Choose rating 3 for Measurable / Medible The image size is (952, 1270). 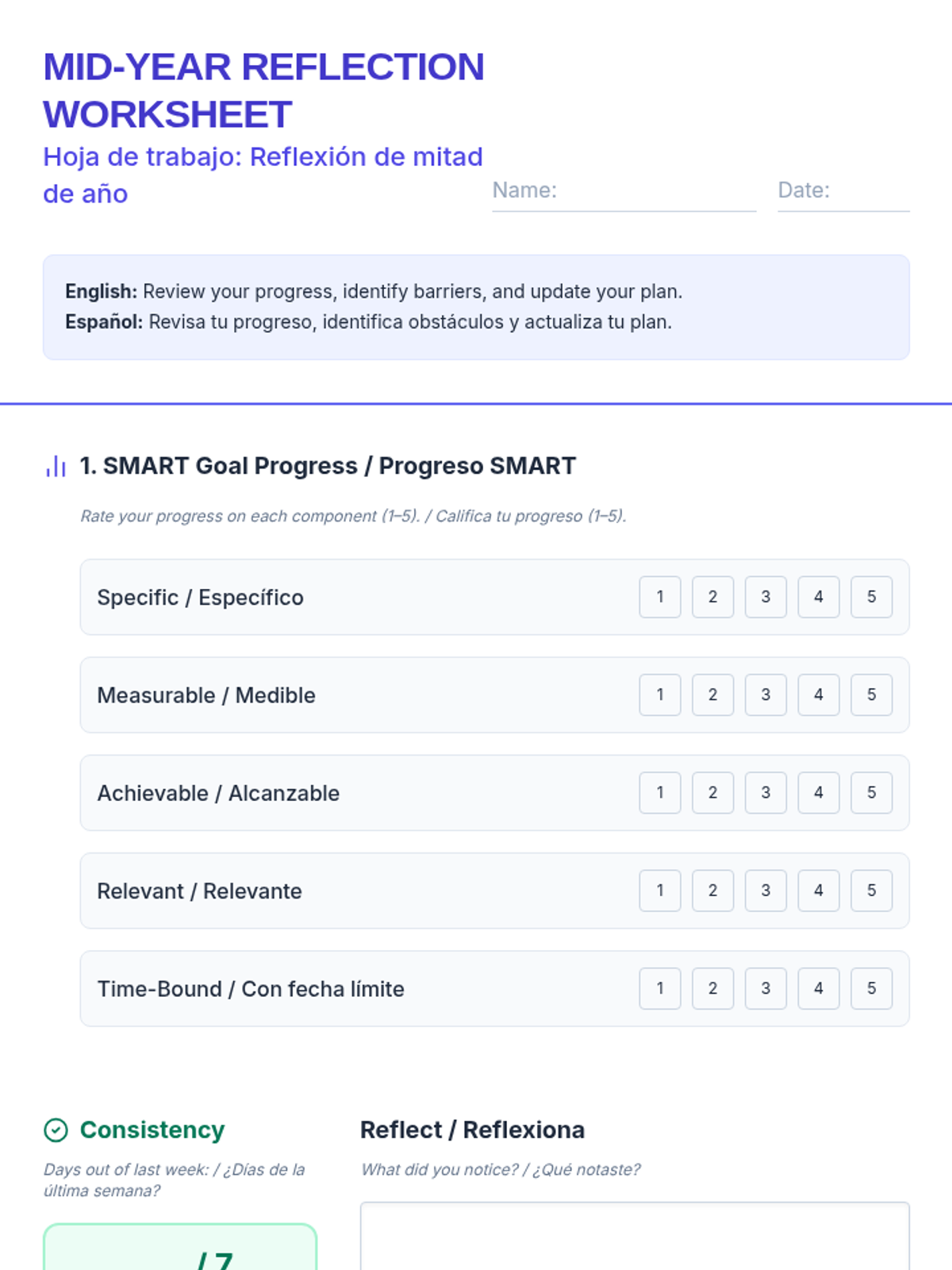[x=766, y=695]
